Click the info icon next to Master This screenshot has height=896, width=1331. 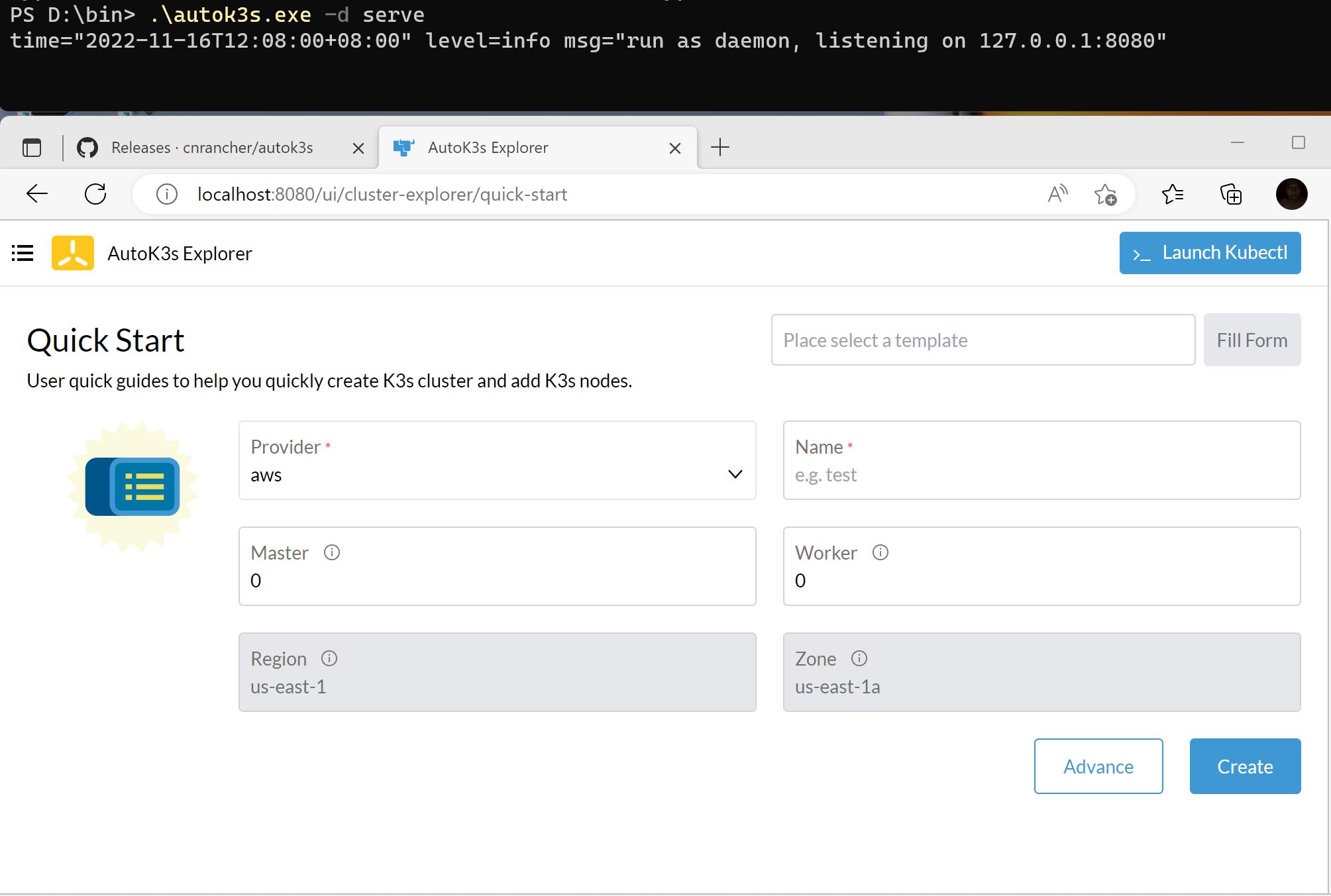331,552
